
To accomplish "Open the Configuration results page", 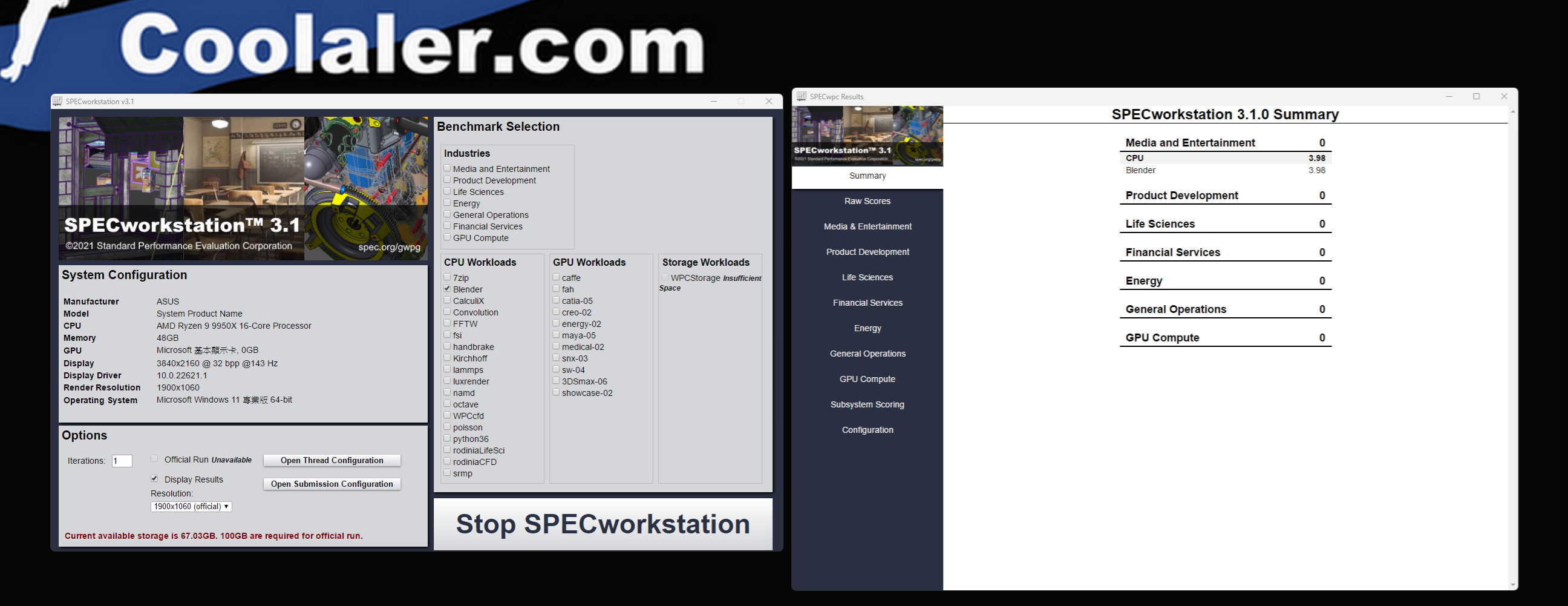I will 867,430.
